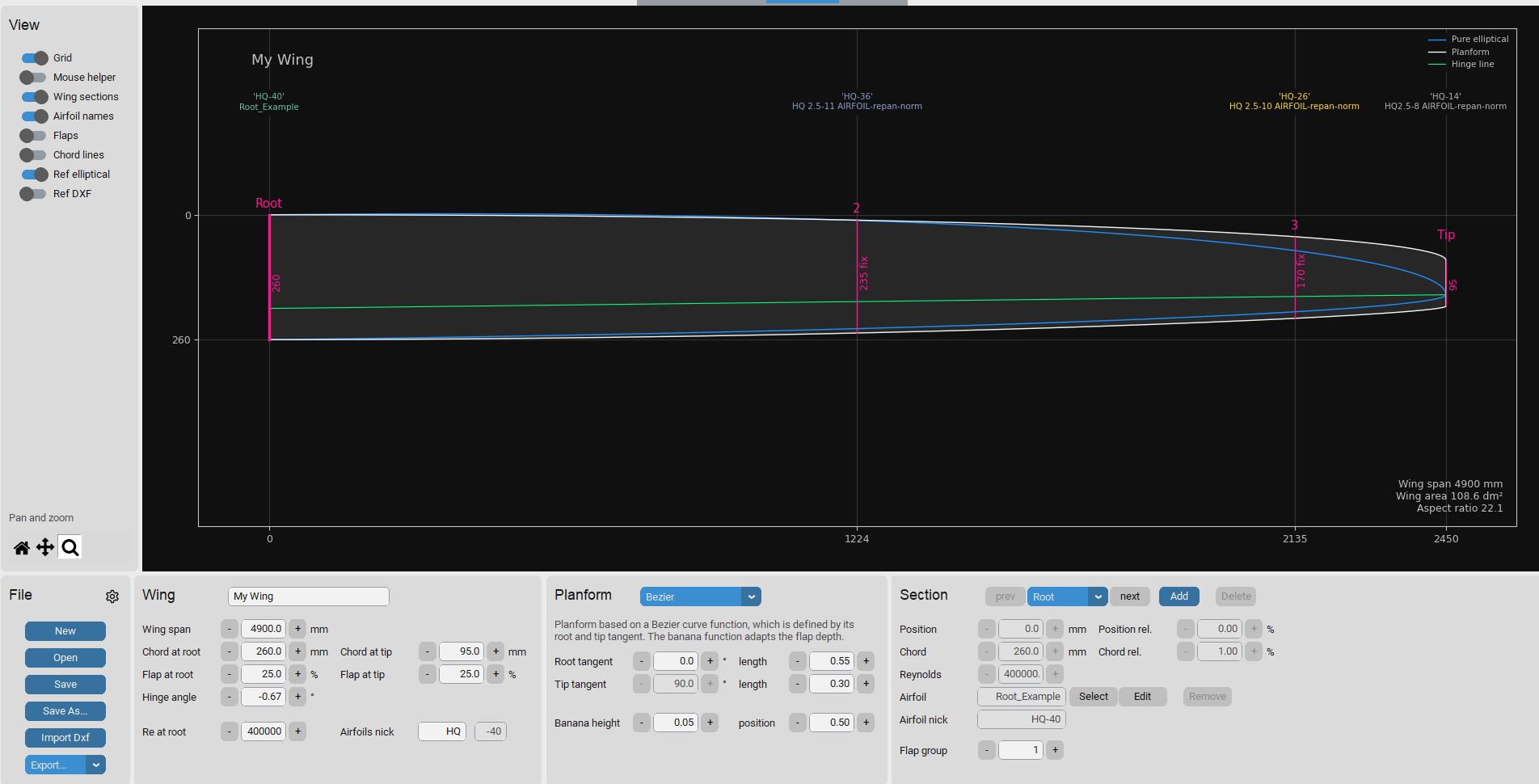This screenshot has height=784, width=1539.
Task: Turn on the Flaps toggle
Action: pos(34,136)
